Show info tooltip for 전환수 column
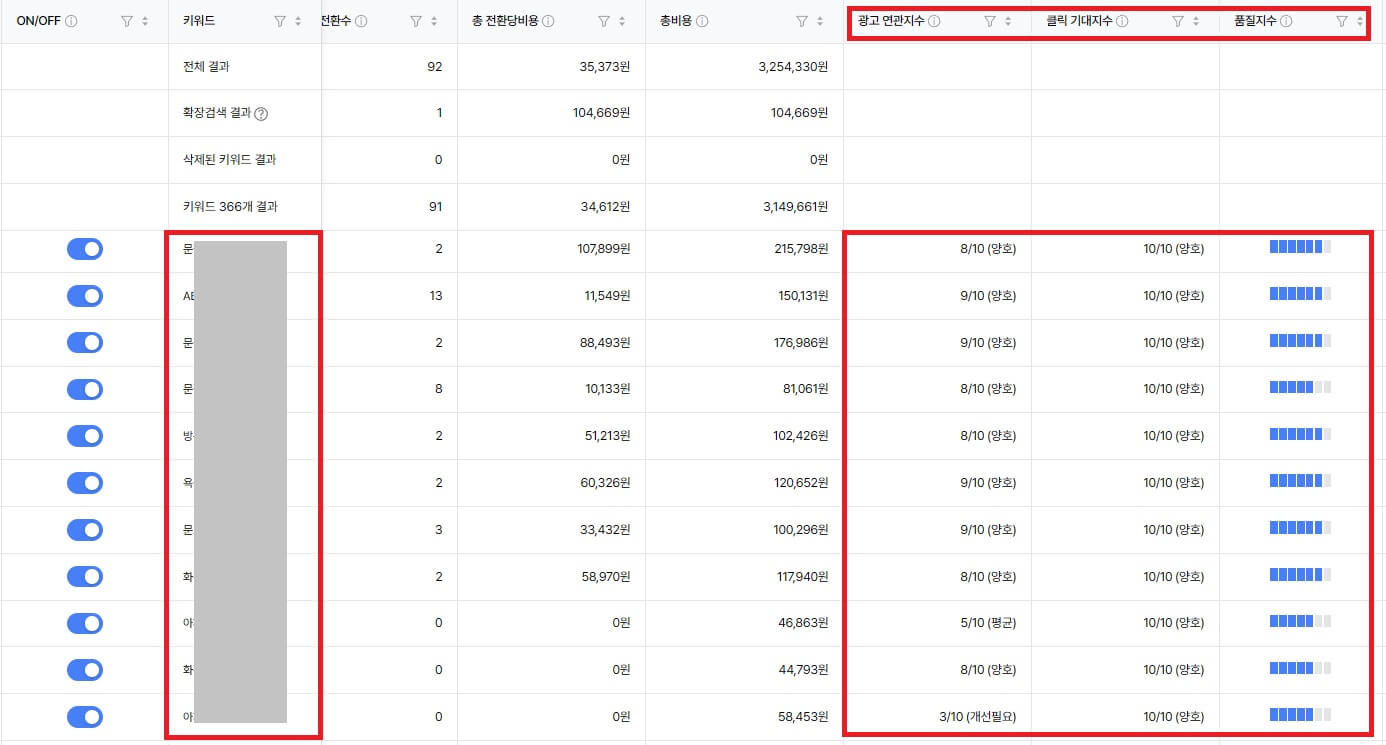The height and width of the screenshot is (745, 1386). pos(361,21)
